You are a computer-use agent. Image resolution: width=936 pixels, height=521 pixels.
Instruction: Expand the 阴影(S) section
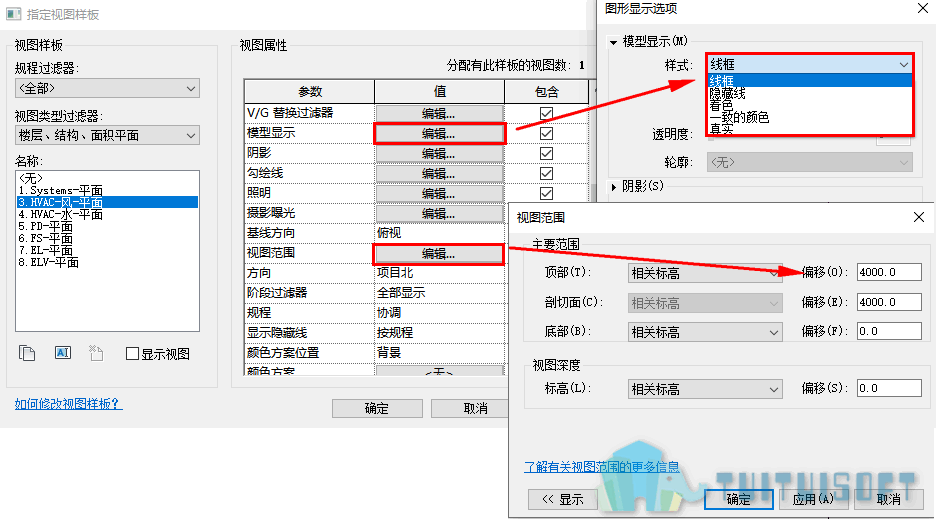(614, 187)
